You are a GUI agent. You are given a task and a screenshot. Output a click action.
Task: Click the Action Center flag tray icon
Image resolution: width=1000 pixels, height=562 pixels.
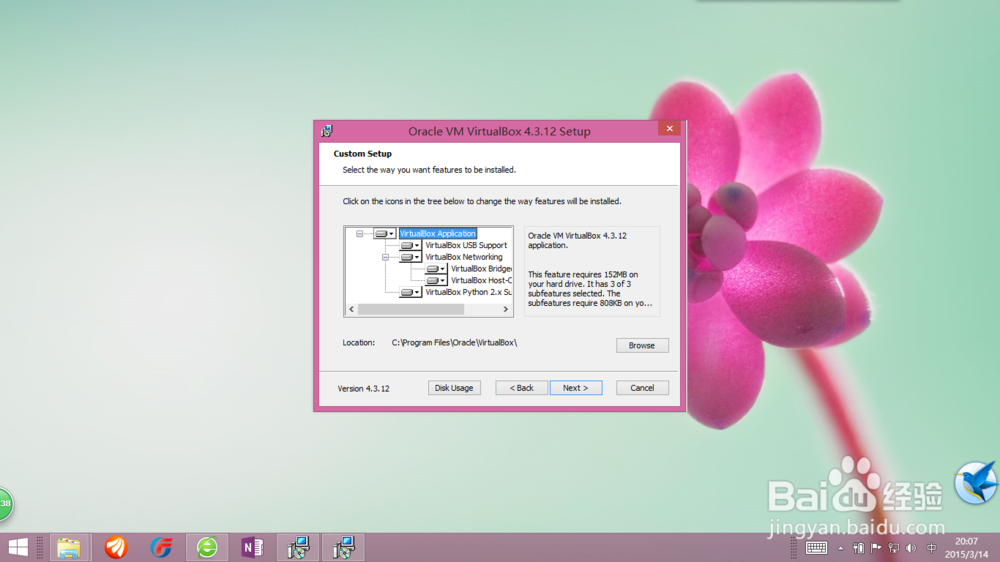click(876, 548)
